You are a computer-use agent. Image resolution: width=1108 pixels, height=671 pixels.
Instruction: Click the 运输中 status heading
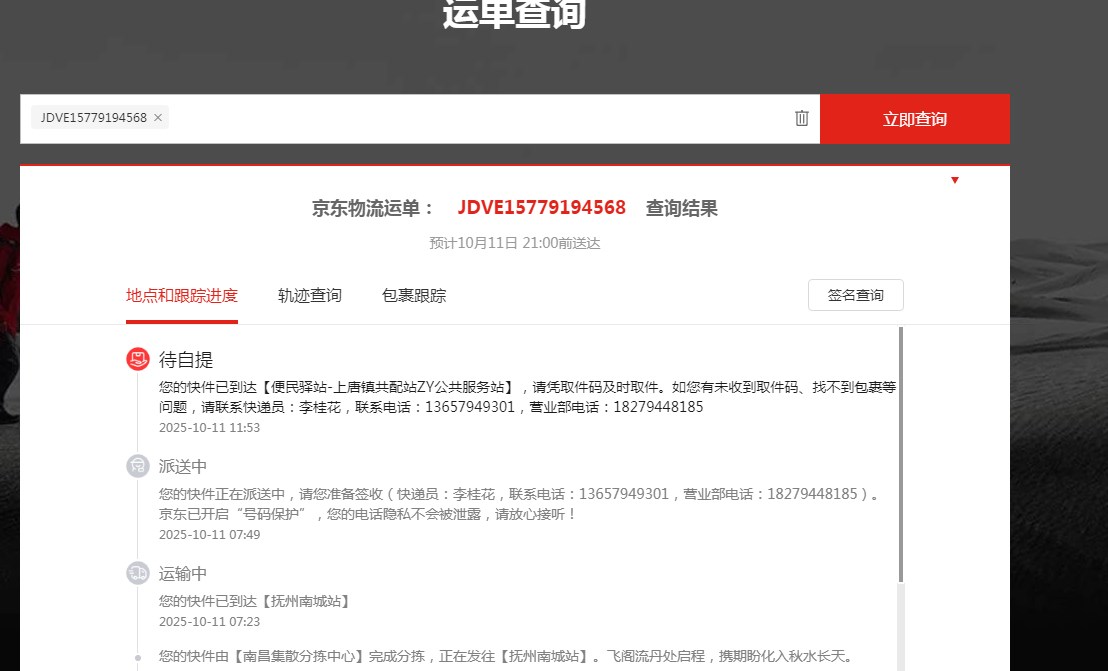point(183,574)
